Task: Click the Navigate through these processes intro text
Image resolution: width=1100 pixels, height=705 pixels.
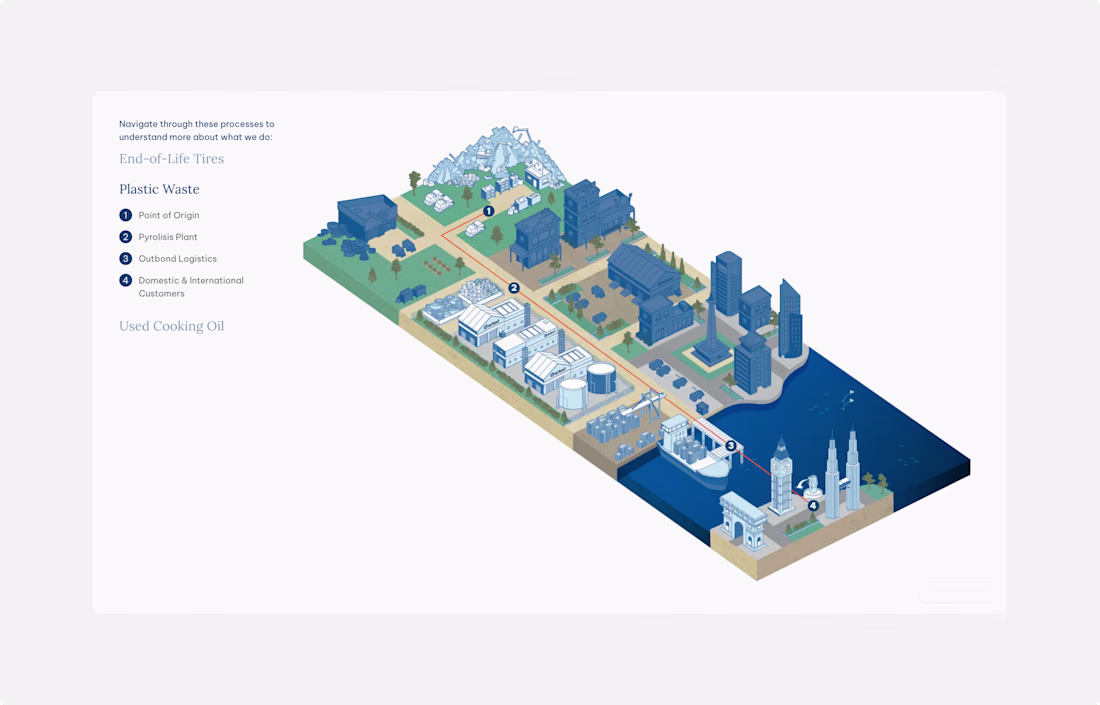Action: [196, 130]
